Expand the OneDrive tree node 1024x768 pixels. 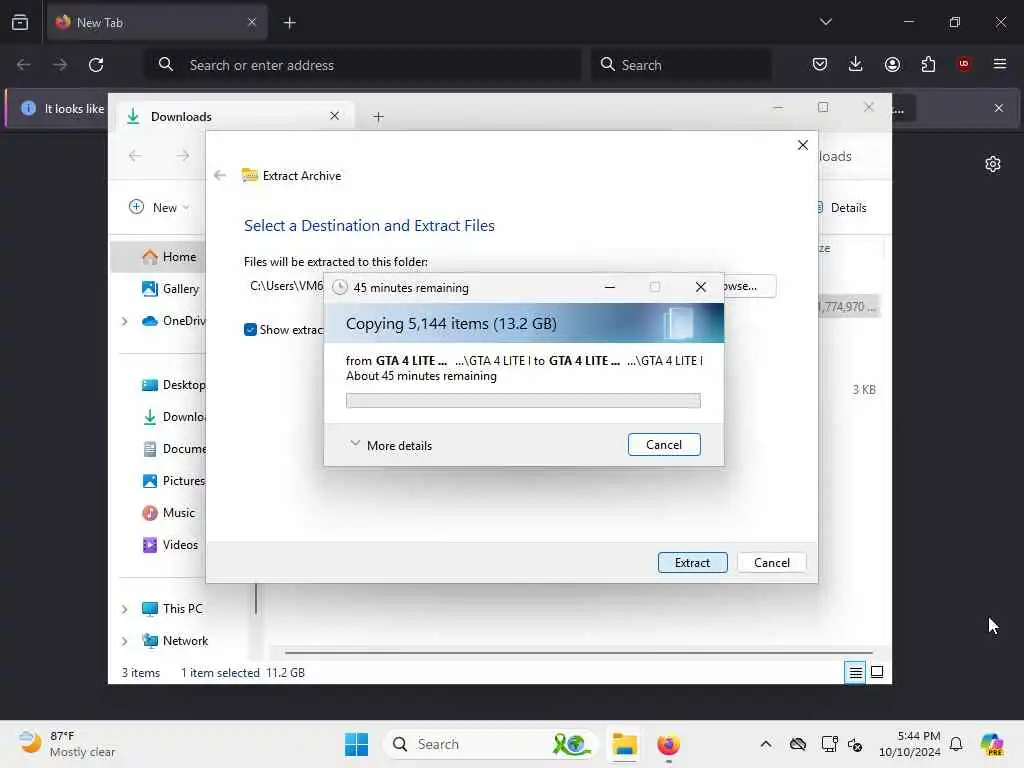pyautogui.click(x=125, y=321)
